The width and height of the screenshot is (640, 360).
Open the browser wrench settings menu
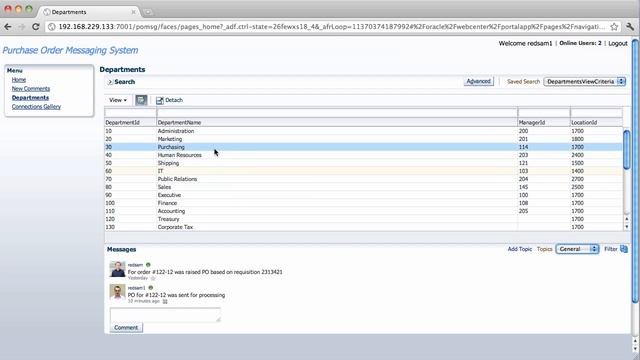tap(630, 27)
